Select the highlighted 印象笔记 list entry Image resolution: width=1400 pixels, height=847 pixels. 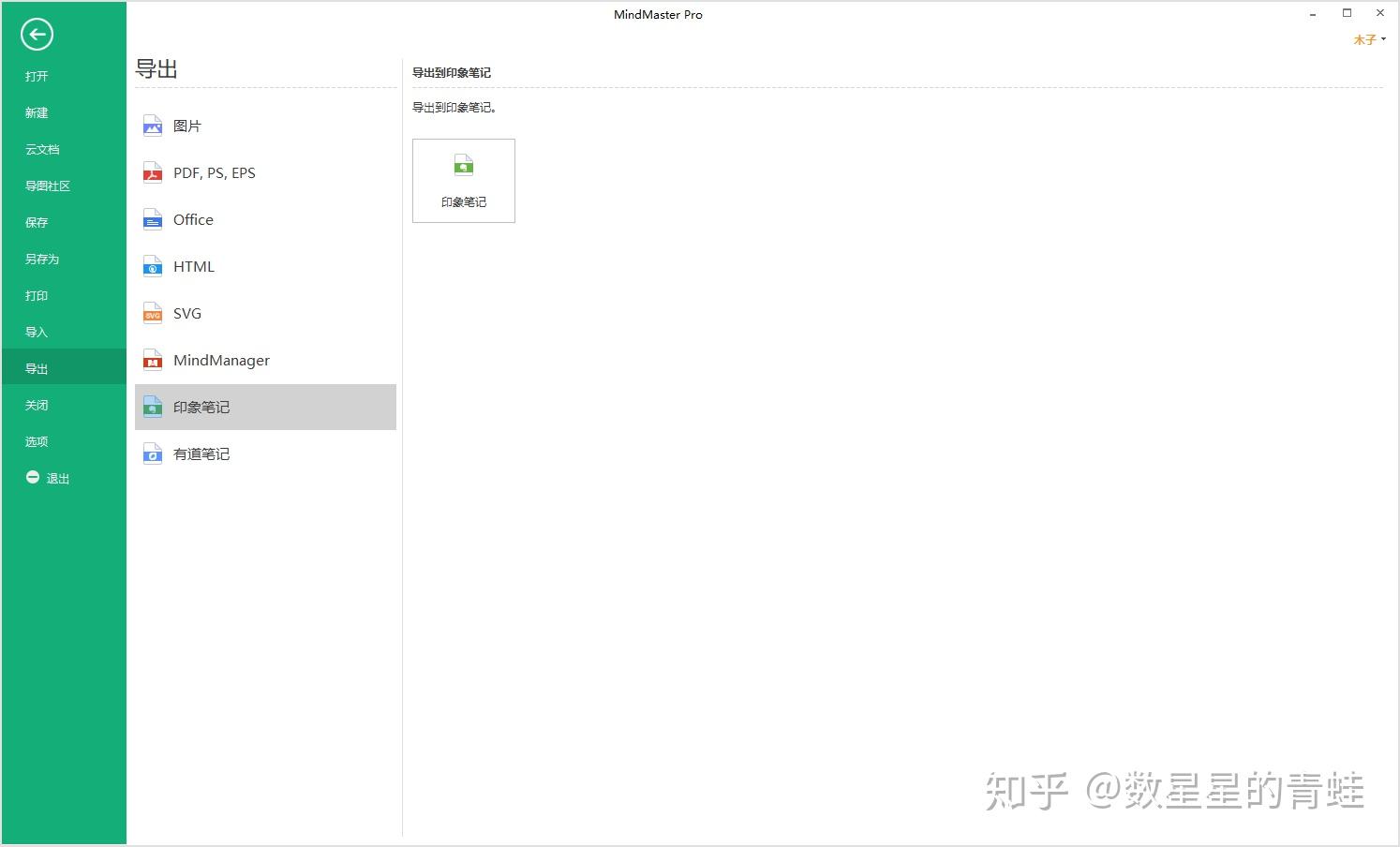[x=265, y=407]
